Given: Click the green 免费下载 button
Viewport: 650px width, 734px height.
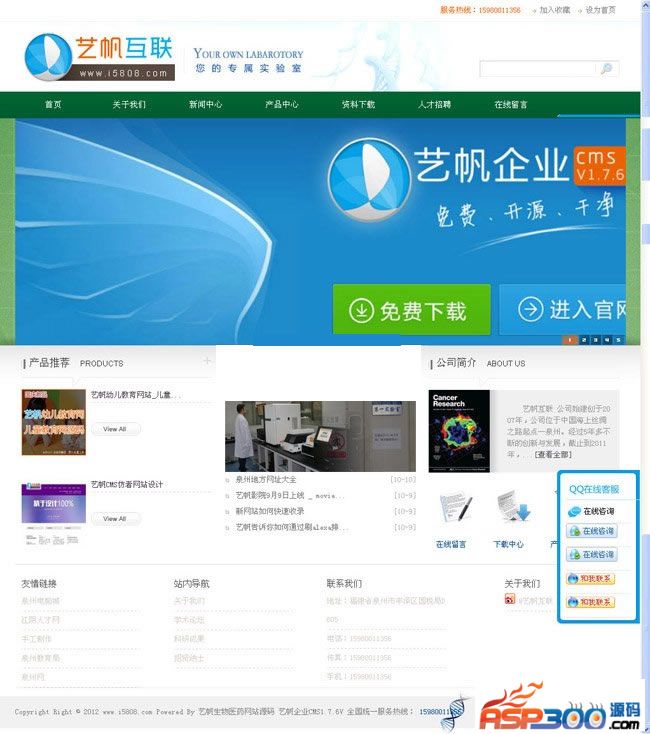Looking at the screenshot, I should (412, 309).
